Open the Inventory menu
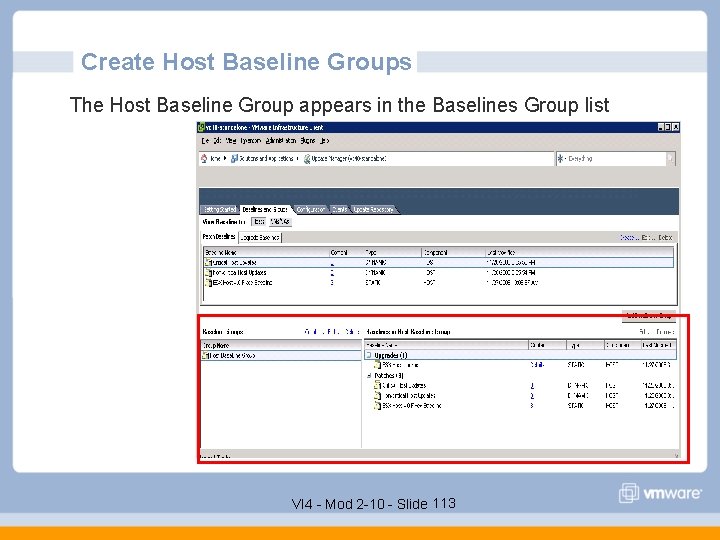The height and width of the screenshot is (540, 720). 251,141
